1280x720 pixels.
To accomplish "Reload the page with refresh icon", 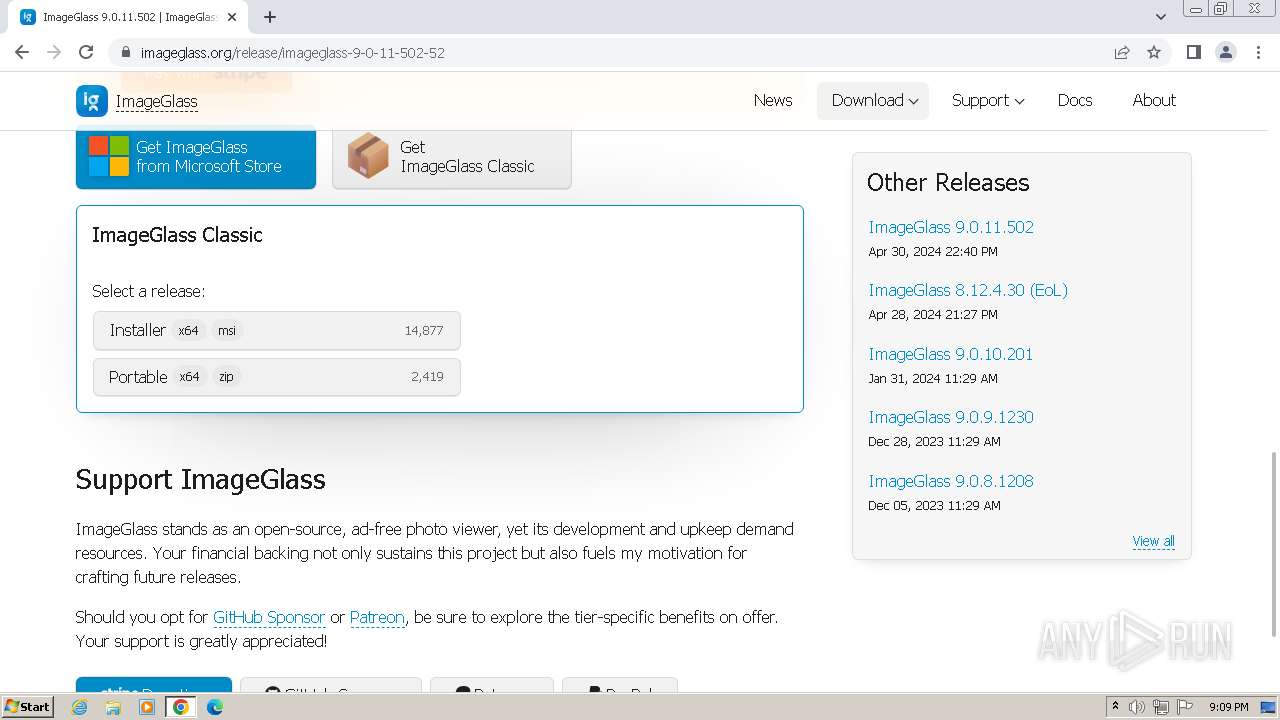I will [x=86, y=52].
